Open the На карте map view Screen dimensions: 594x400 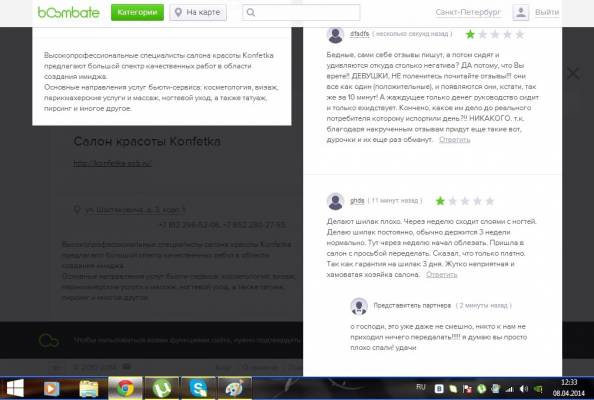click(198, 12)
